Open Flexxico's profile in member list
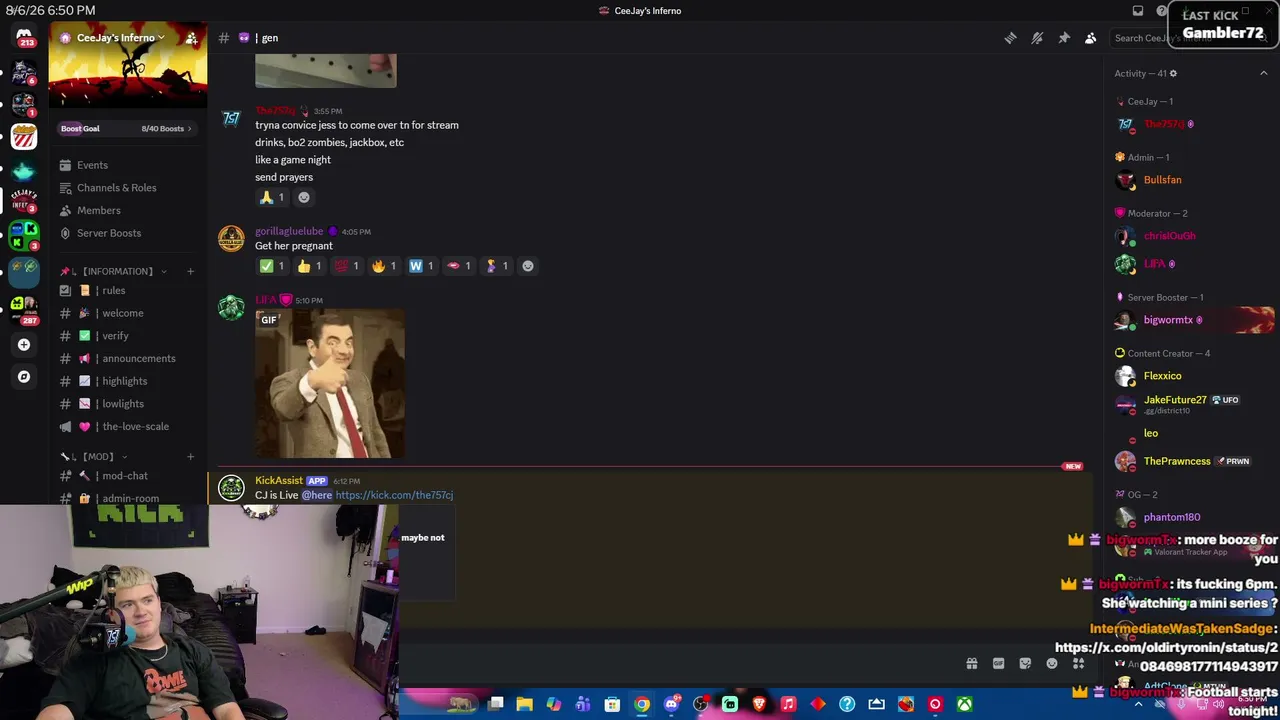 (1192, 376)
